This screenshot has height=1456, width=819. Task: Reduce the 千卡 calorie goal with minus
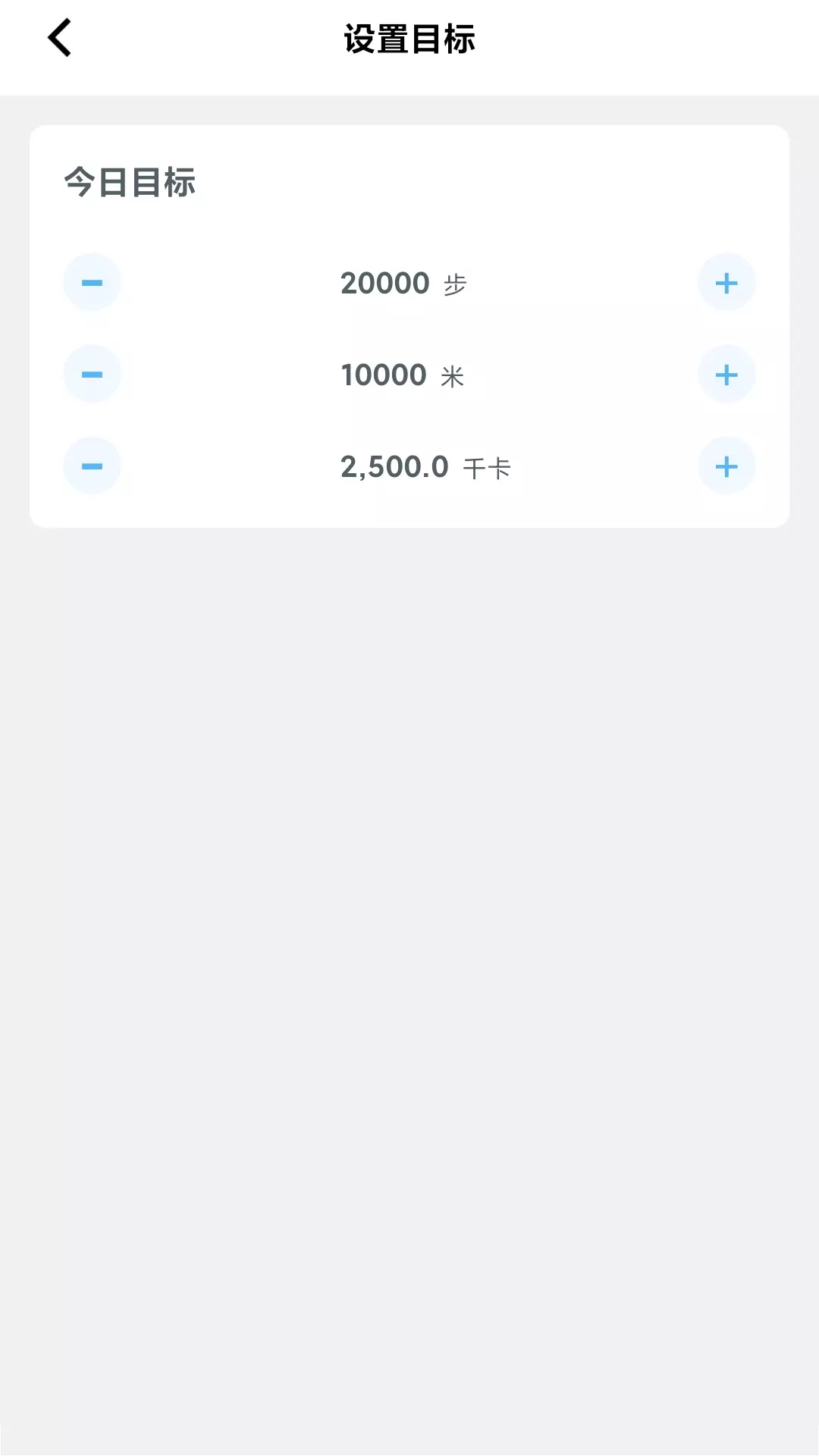92,466
